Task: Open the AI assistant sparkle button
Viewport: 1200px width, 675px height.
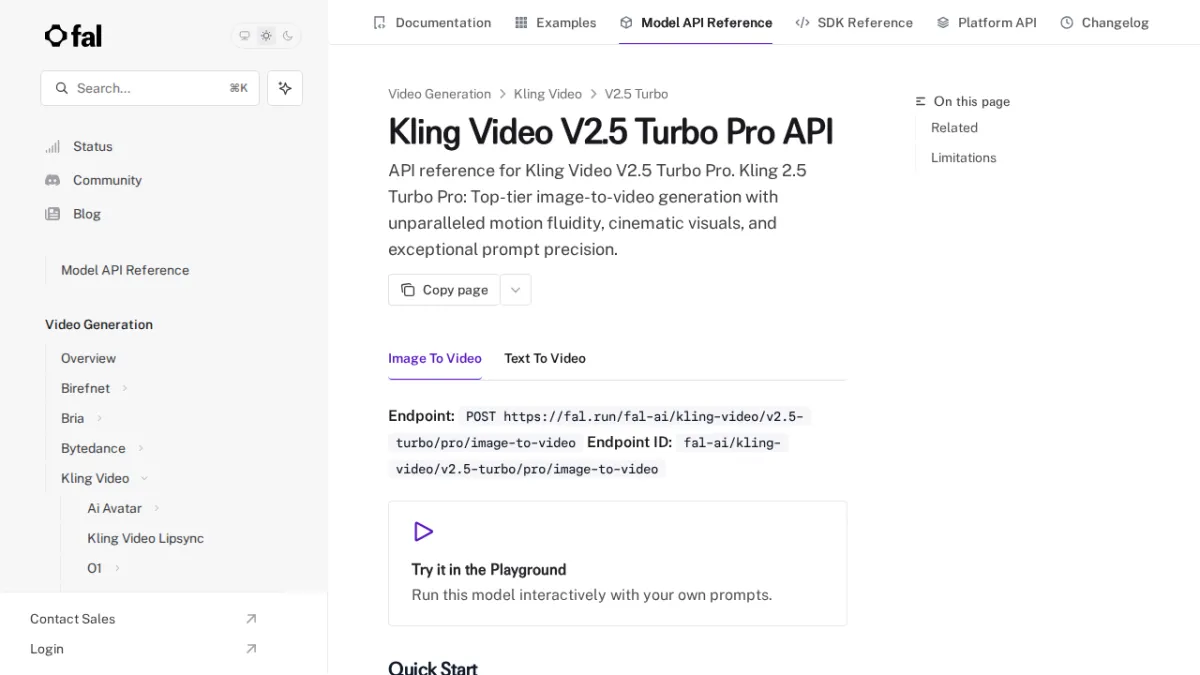Action: [x=285, y=88]
